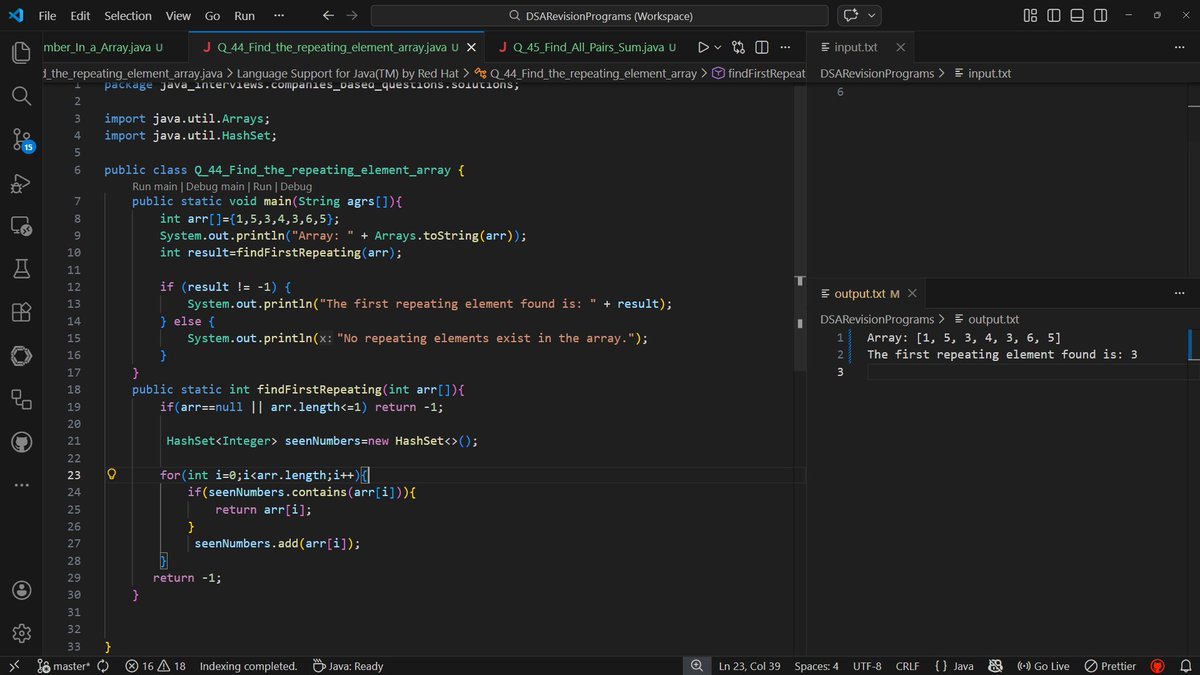The height and width of the screenshot is (675, 1200).
Task: Click the master branch in status bar
Action: click(x=63, y=666)
